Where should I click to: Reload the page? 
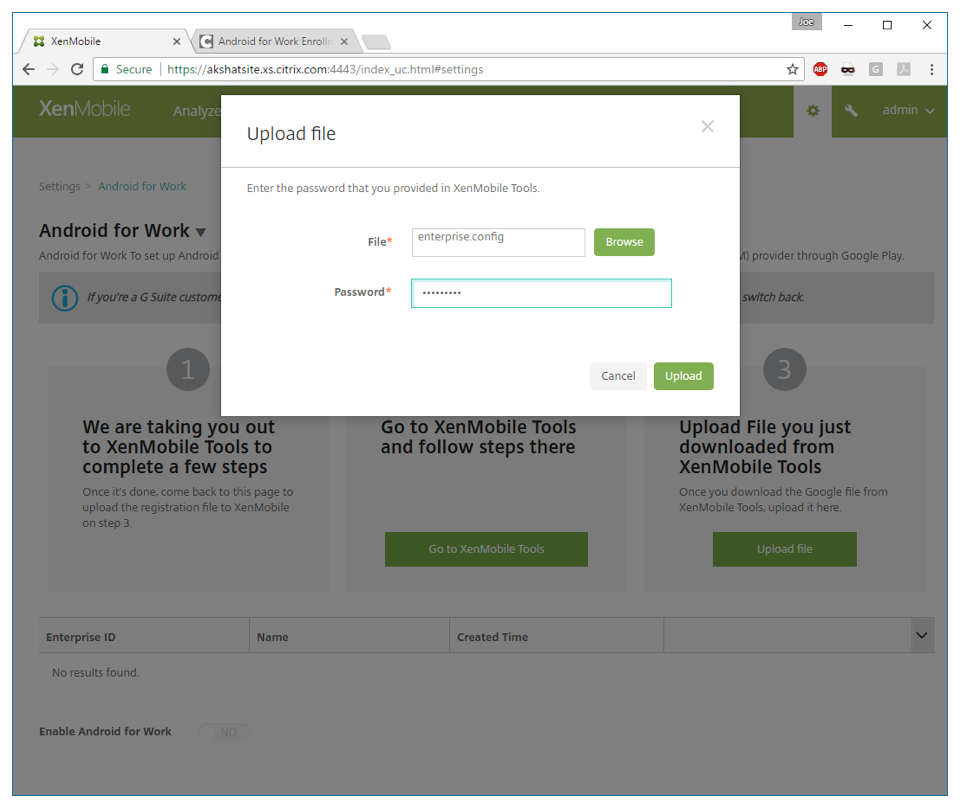point(77,70)
